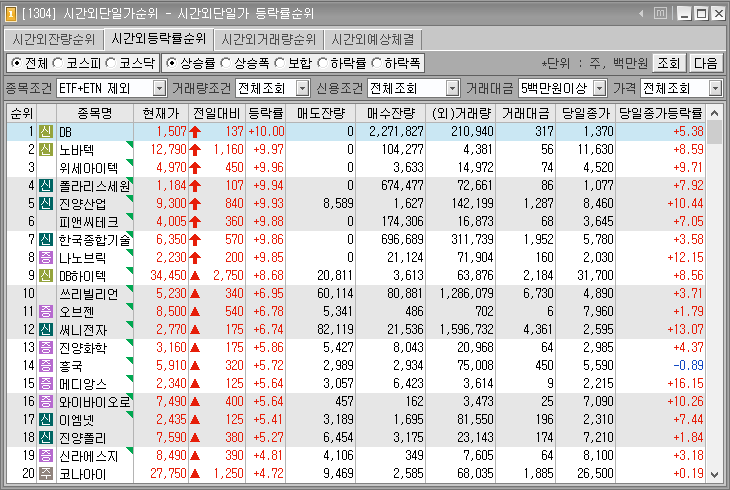Image resolution: width=730 pixels, height=490 pixels.
Task: Click the 신 badge next to DB하이텍
Action: coord(46,276)
